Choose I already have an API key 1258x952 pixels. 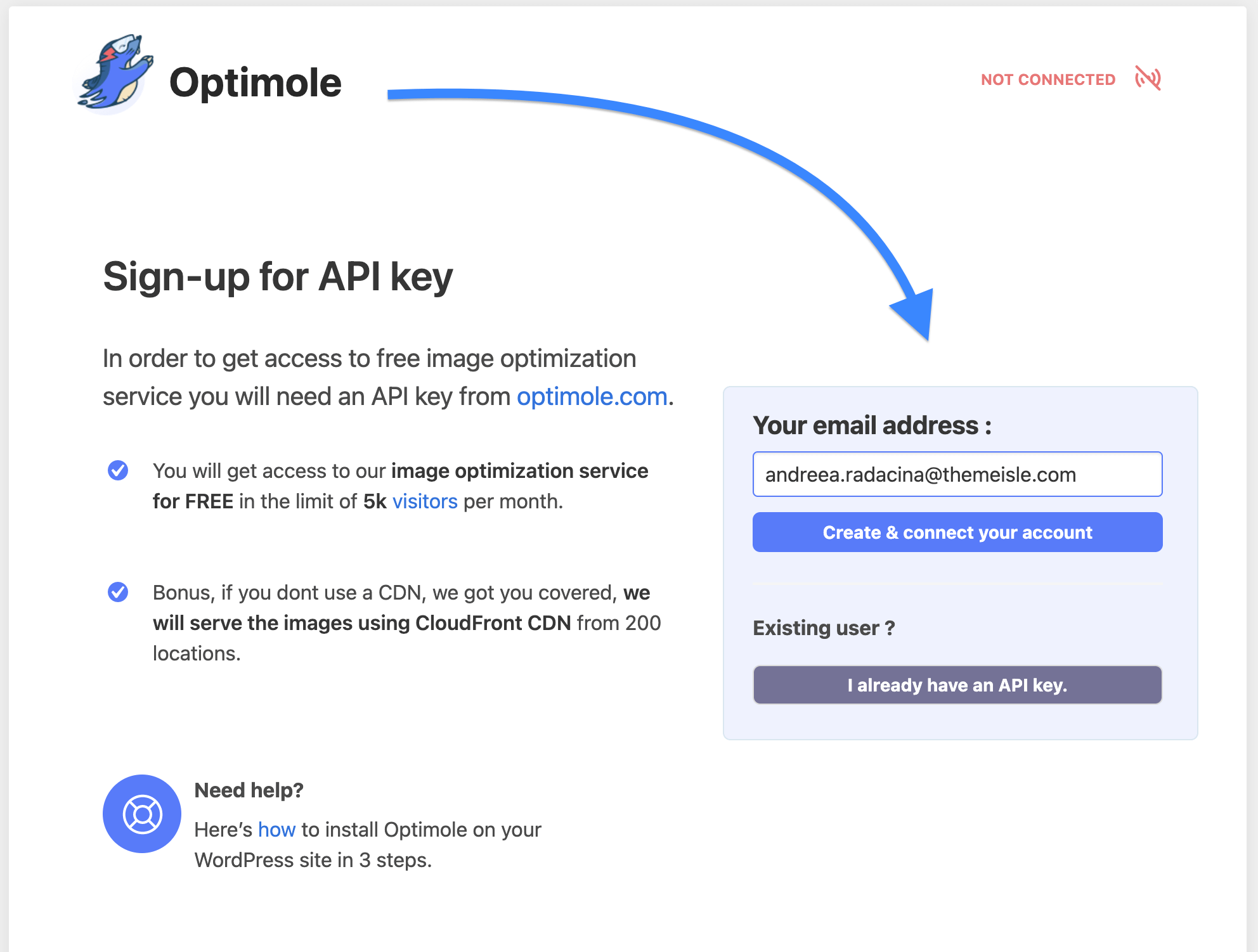(957, 685)
